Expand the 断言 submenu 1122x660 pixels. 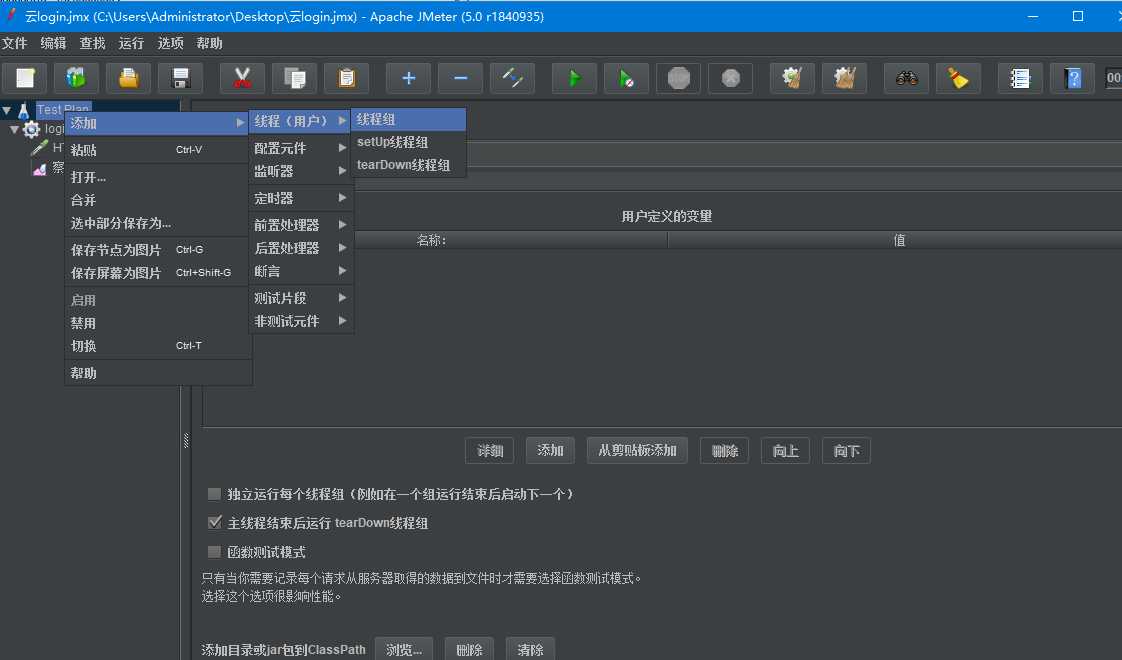point(301,271)
